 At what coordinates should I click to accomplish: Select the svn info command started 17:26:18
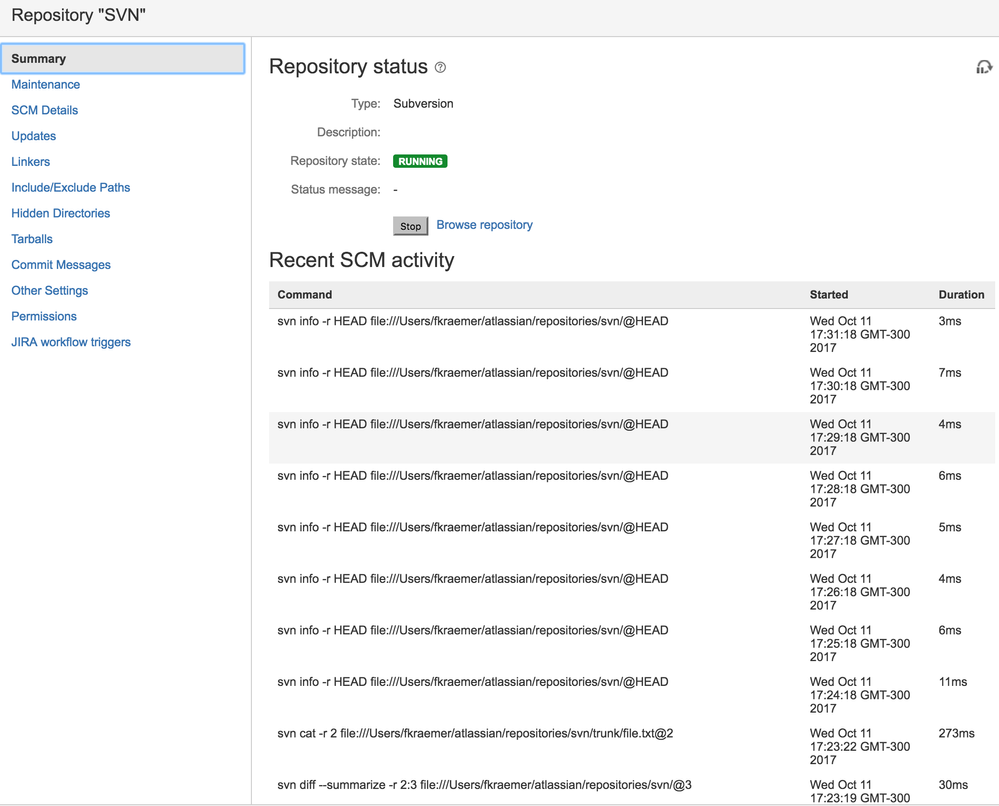631,593
